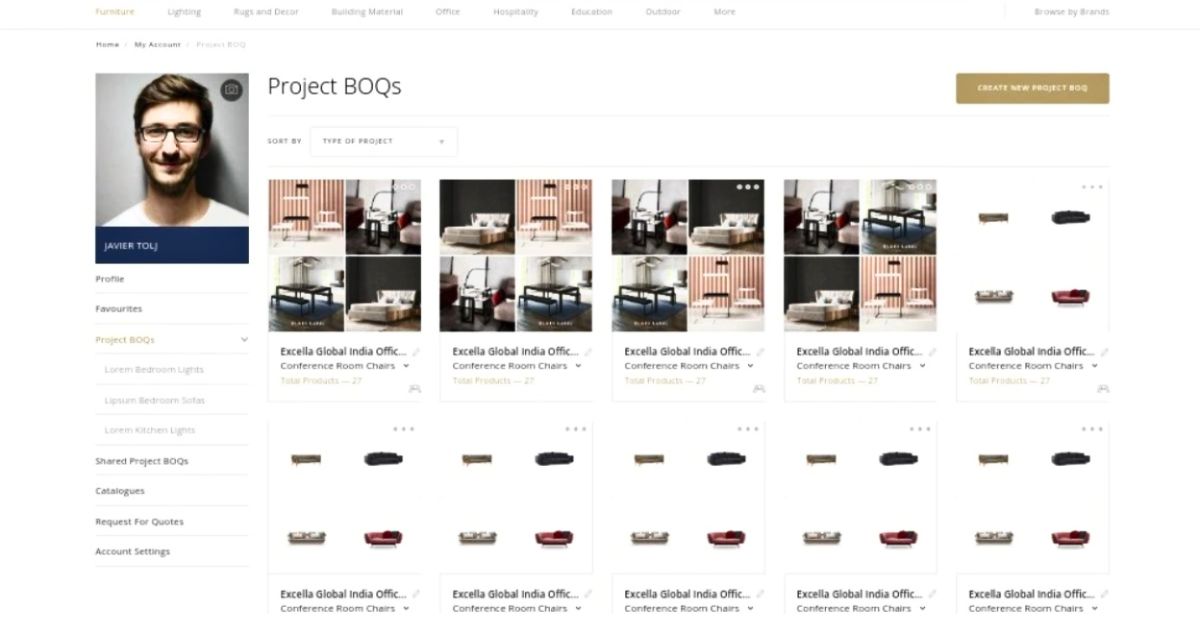The width and height of the screenshot is (1200, 628).
Task: Click Javier Tolj profile photo
Action: pyautogui.click(x=172, y=150)
